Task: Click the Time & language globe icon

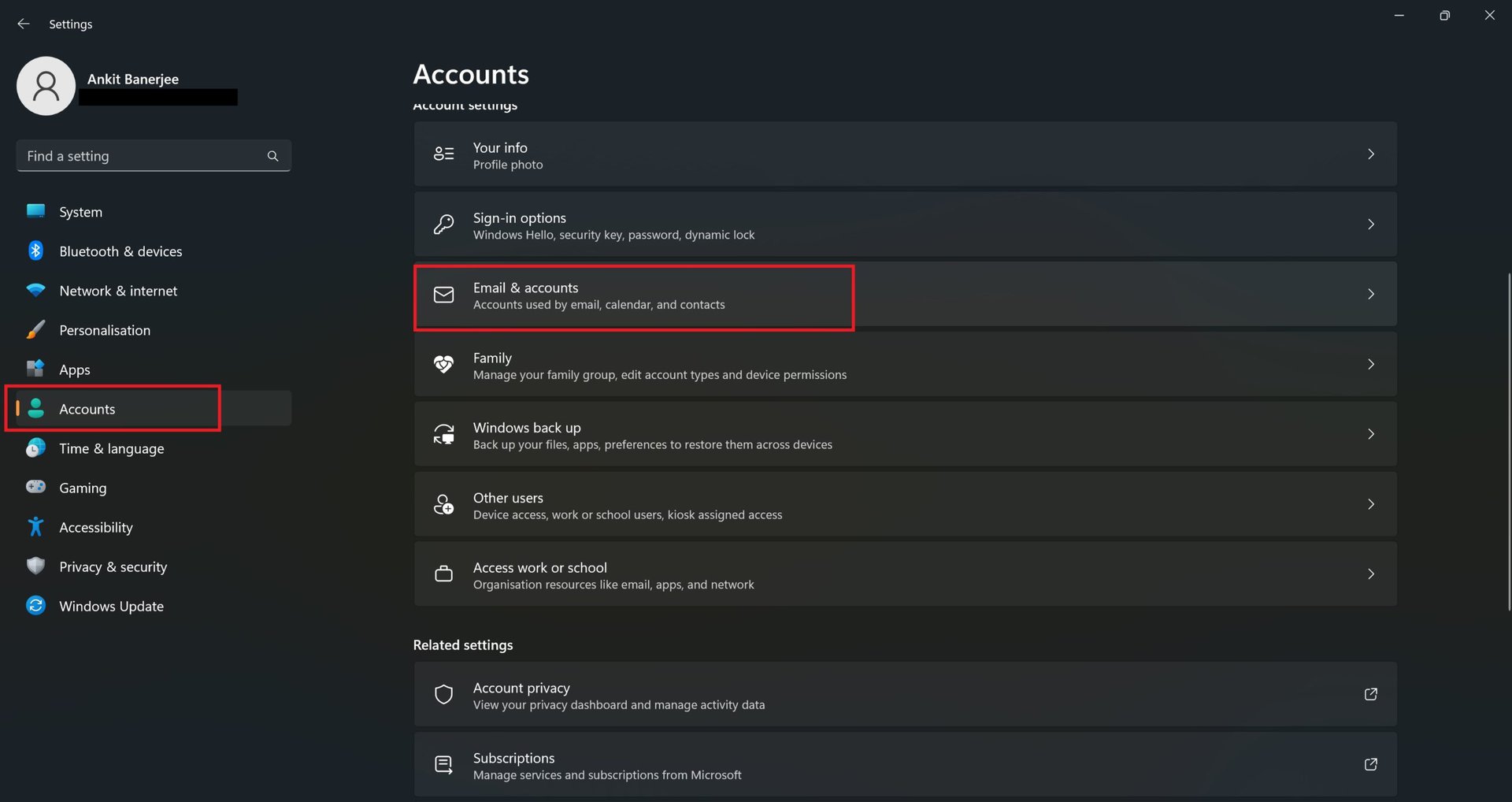Action: [x=35, y=448]
